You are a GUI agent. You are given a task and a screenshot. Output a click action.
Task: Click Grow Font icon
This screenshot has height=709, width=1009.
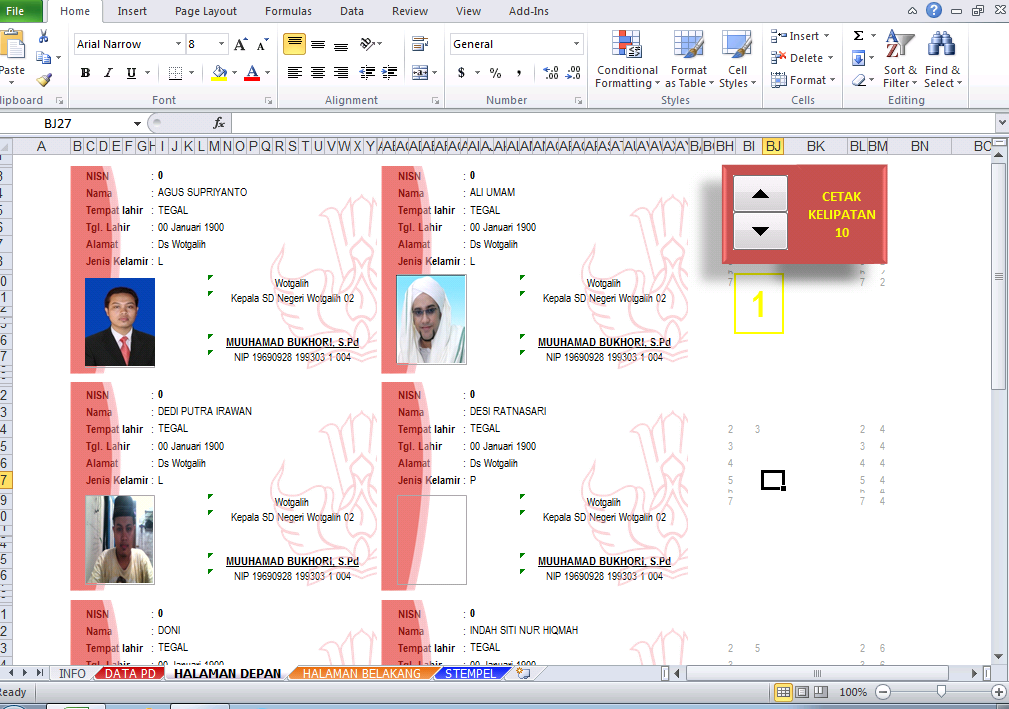click(240, 44)
